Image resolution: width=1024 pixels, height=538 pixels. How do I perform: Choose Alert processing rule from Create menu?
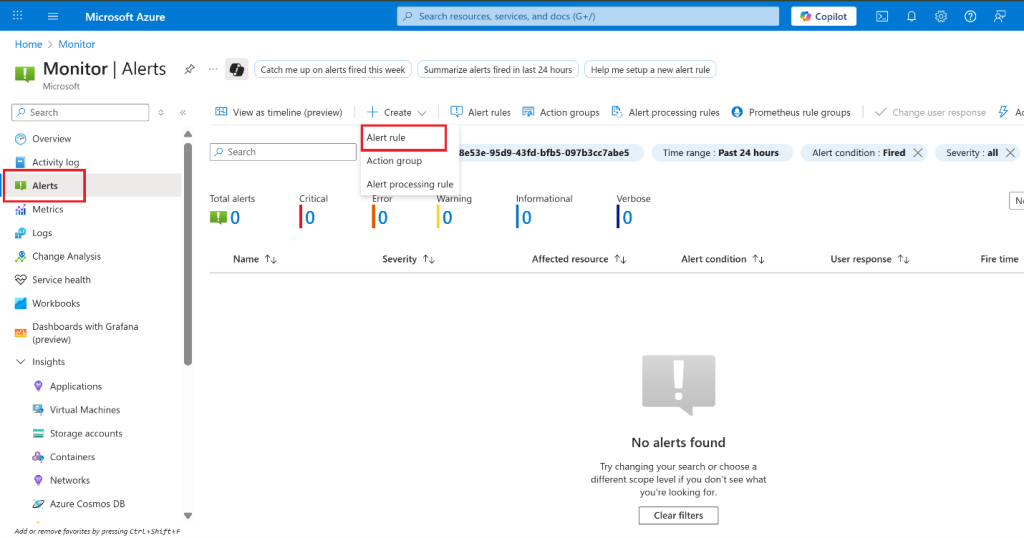pos(409,184)
